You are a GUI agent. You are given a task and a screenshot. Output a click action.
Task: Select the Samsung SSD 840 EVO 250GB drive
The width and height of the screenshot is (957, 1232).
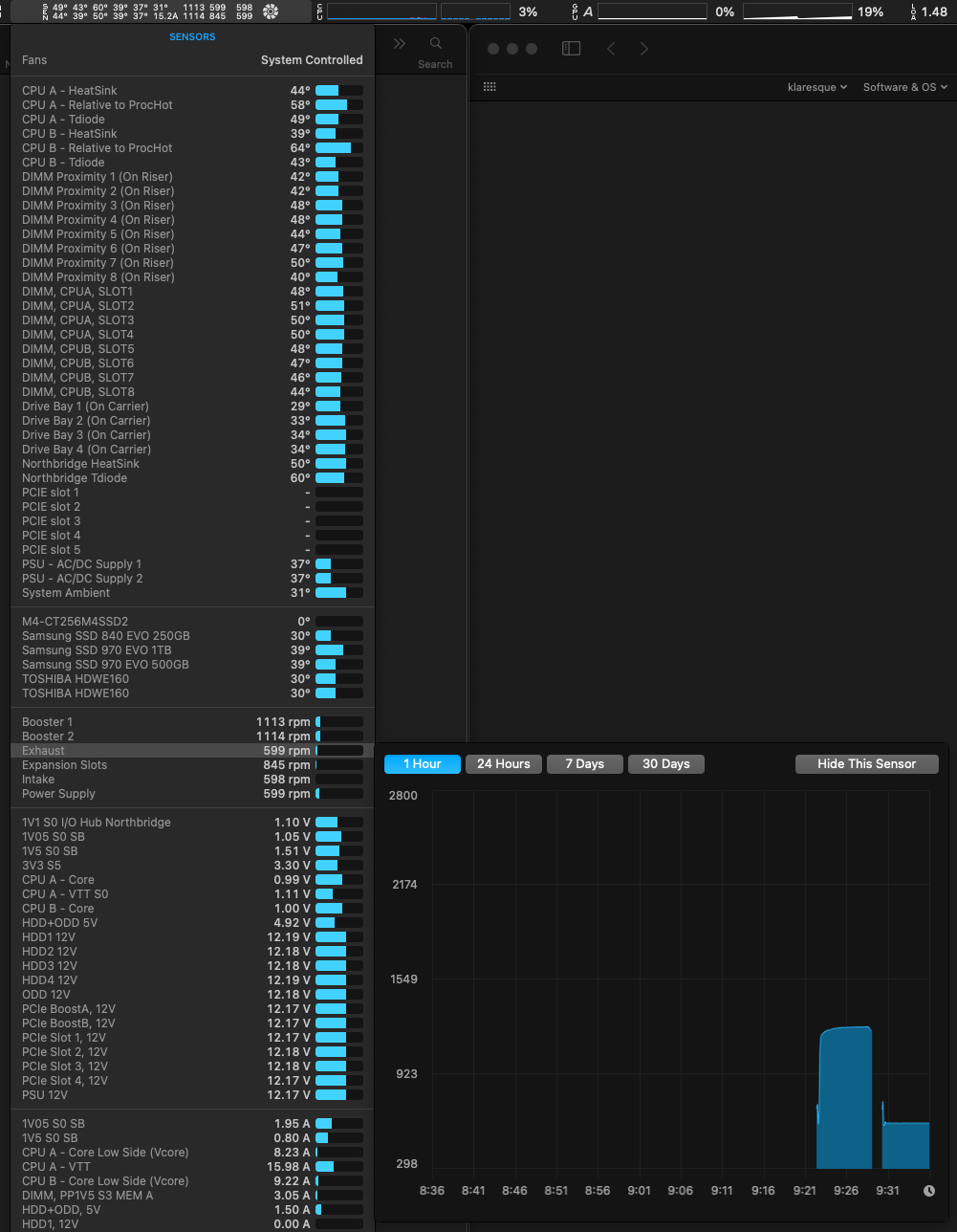(192, 636)
